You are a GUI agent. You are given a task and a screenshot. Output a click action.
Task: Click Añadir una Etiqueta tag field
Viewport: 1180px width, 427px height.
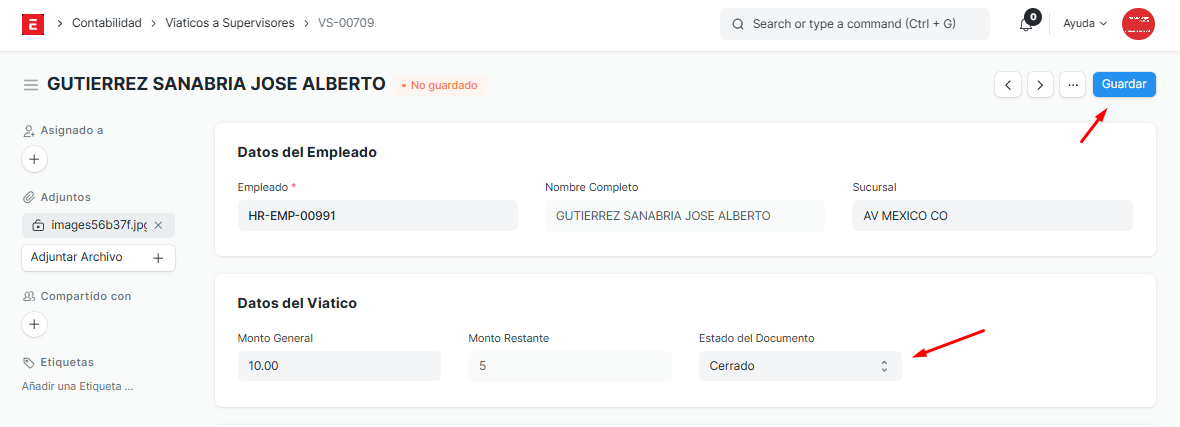78,386
